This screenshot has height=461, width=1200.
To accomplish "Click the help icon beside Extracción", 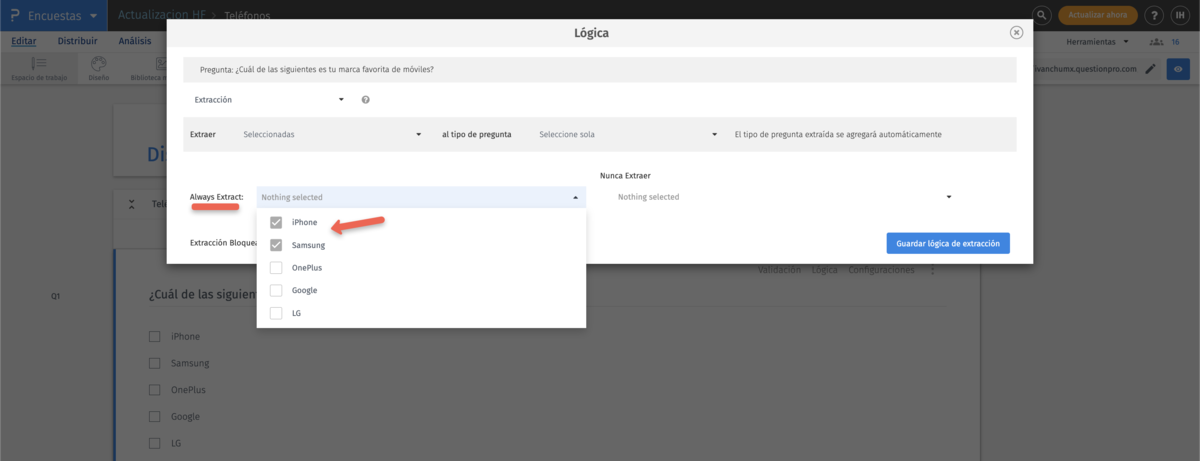I will pyautogui.click(x=366, y=100).
